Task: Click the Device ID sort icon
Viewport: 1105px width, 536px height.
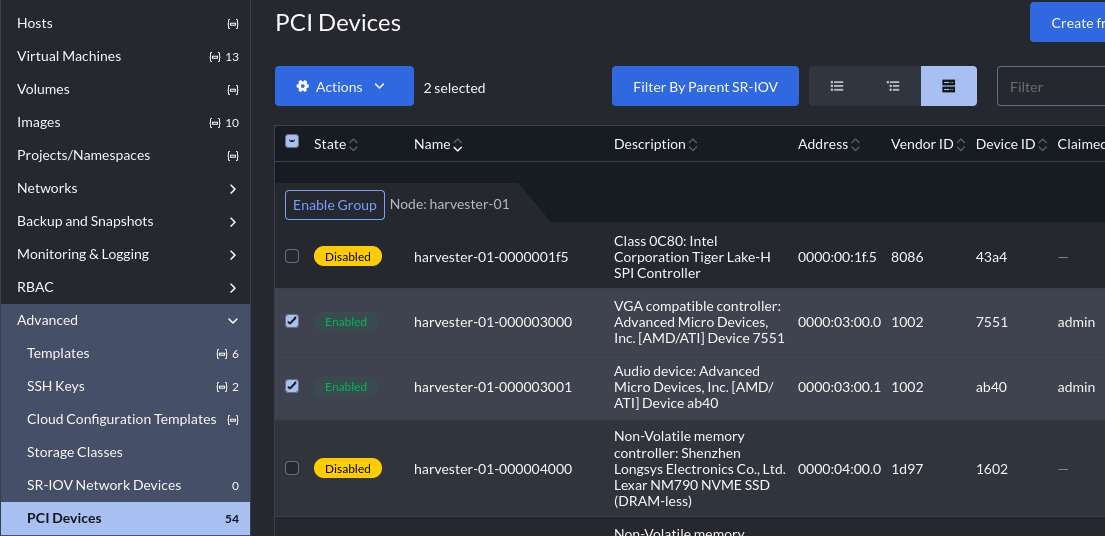Action: tap(1043, 145)
